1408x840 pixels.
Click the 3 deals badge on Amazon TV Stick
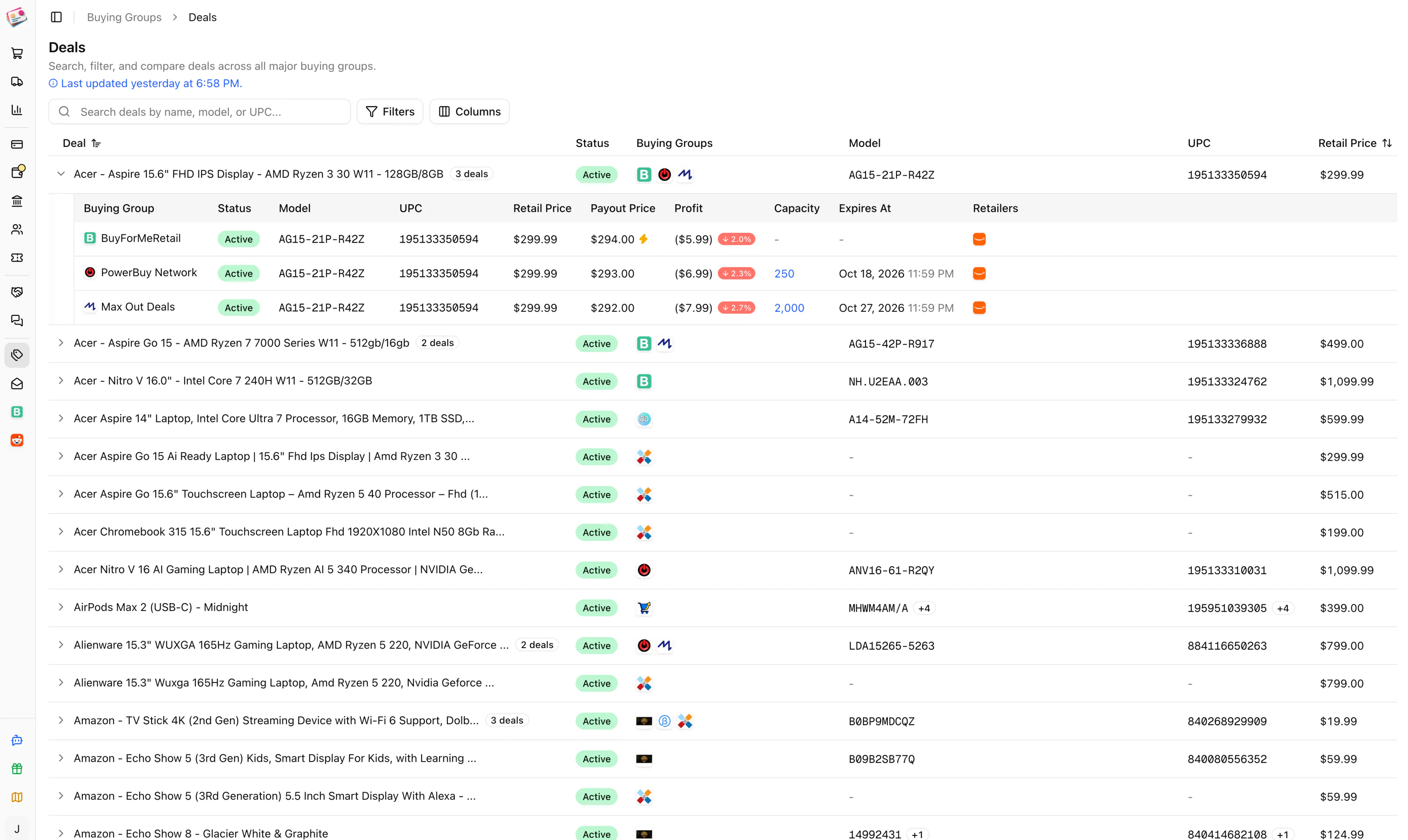click(x=507, y=721)
